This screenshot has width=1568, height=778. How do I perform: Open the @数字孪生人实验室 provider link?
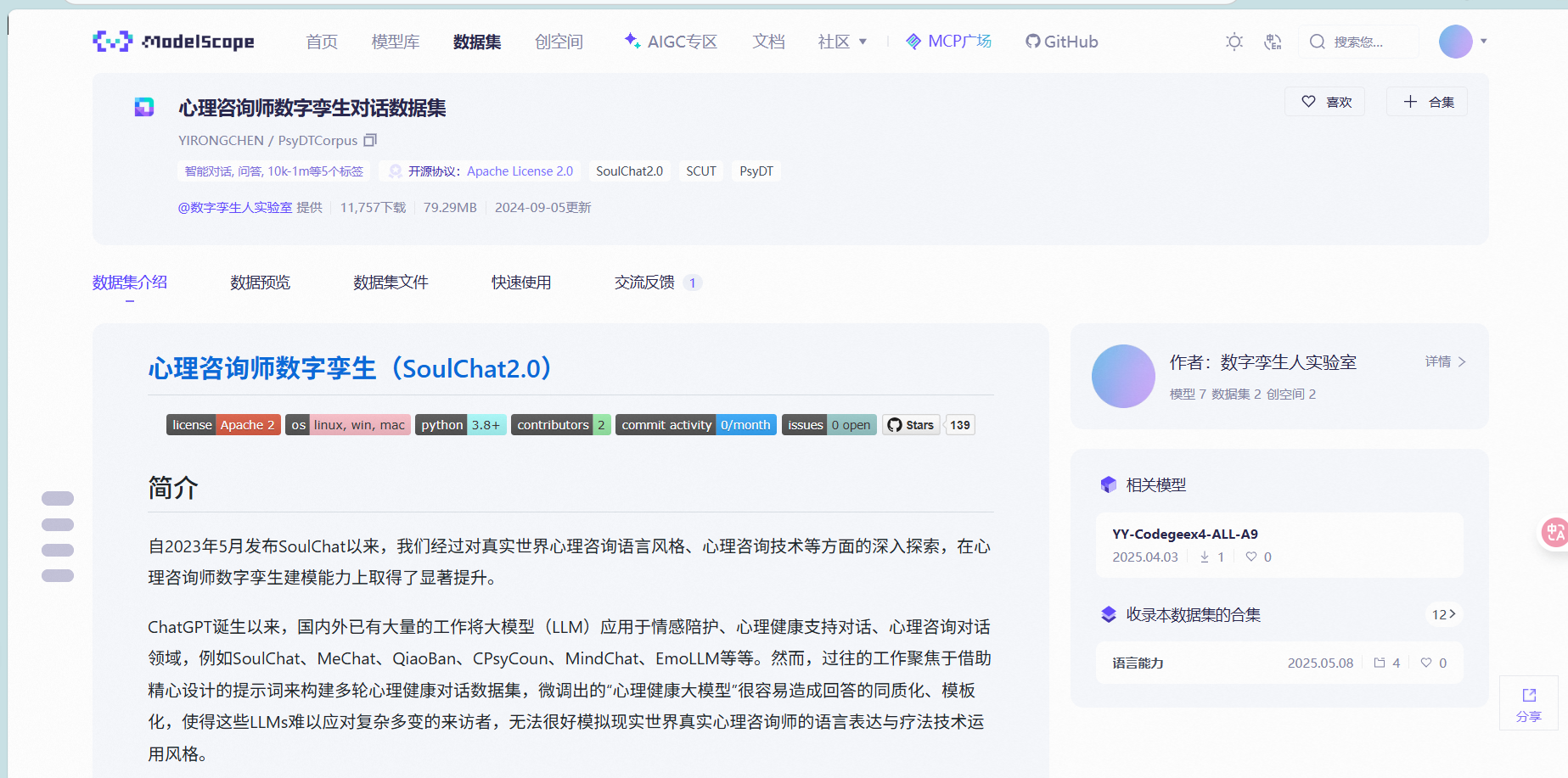[x=235, y=208]
